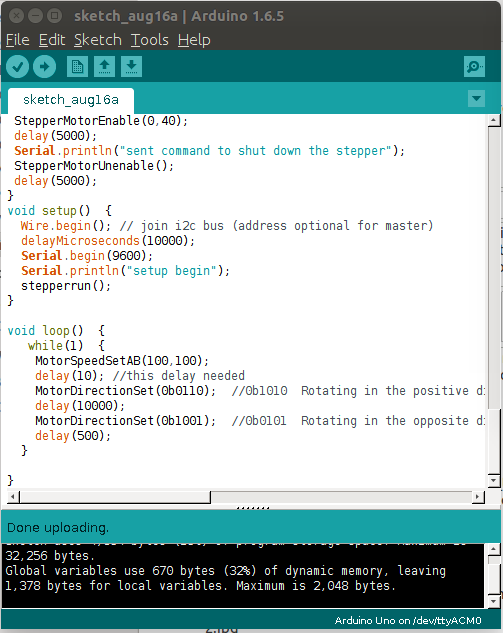Screen dimensions: 503x633
Task: Click the '//this delay needed' comment
Action: [179, 376]
